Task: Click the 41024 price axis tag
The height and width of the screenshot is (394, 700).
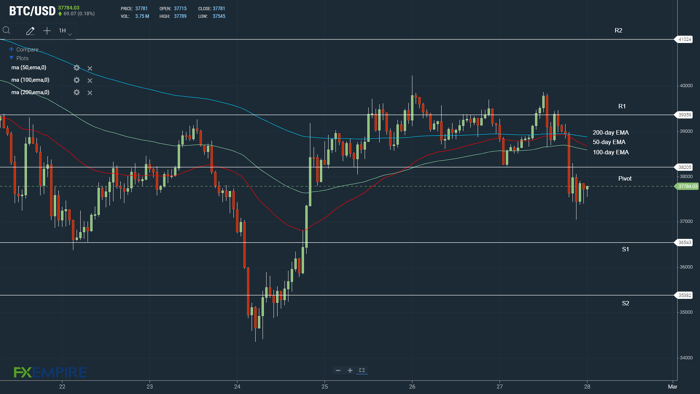Action: tap(684, 40)
